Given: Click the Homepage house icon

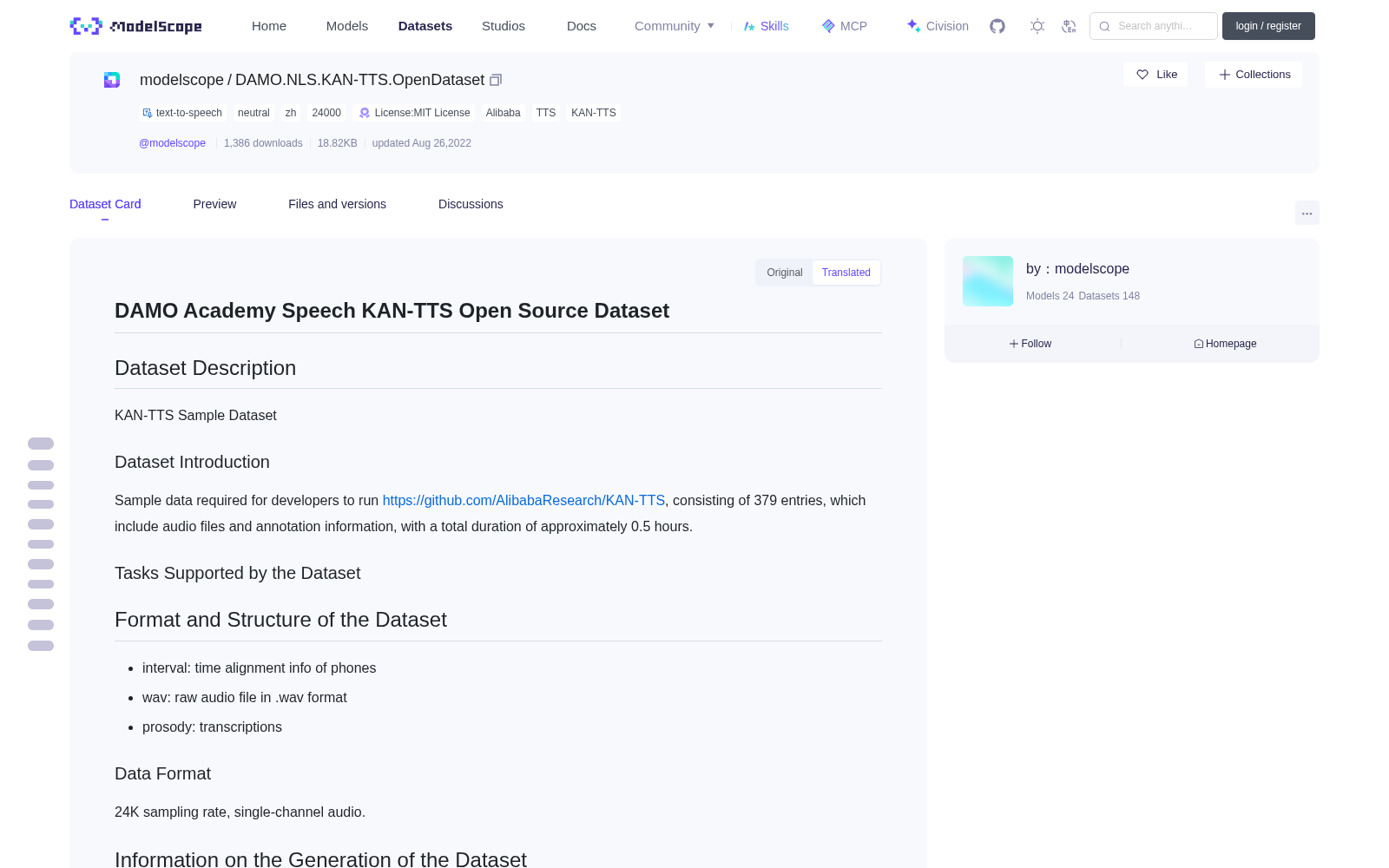Looking at the screenshot, I should 1199,344.
